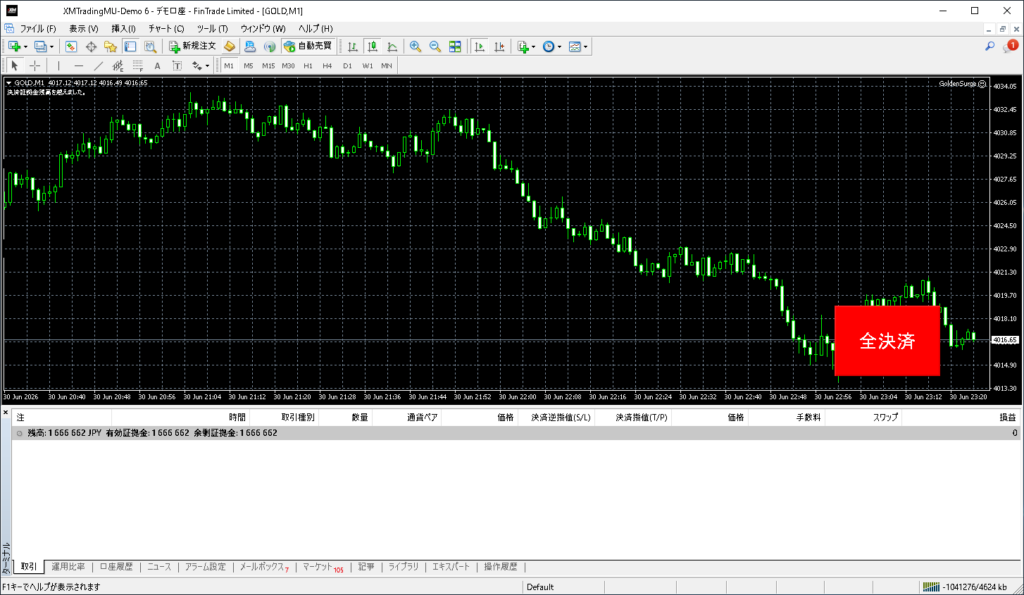Open the ファイル (F) menu

(38, 29)
